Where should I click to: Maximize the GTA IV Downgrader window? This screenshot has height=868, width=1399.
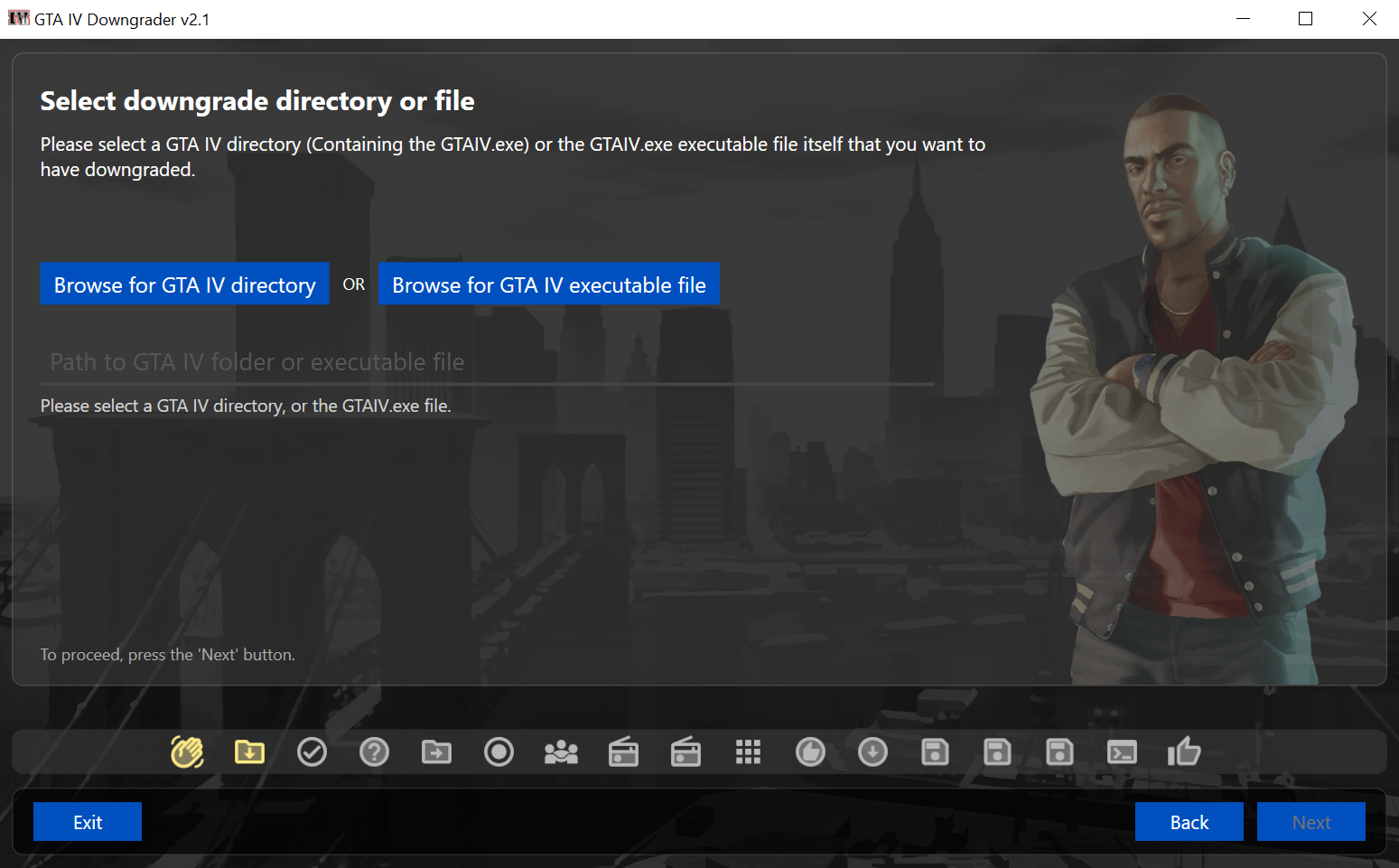1305,19
